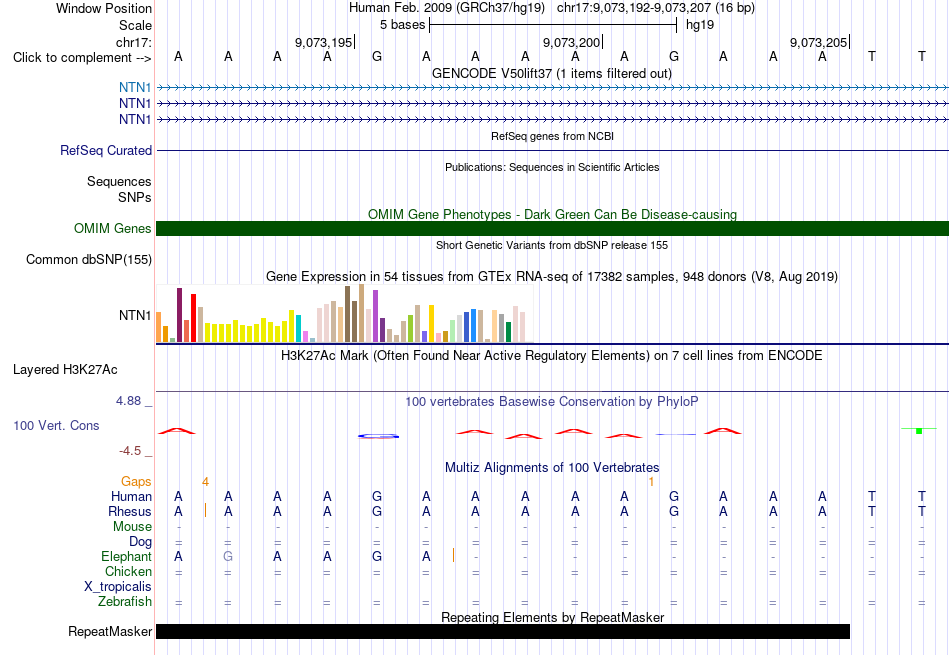Click the Sequences subtrack label
This screenshot has height=655, width=950.
pos(119,181)
